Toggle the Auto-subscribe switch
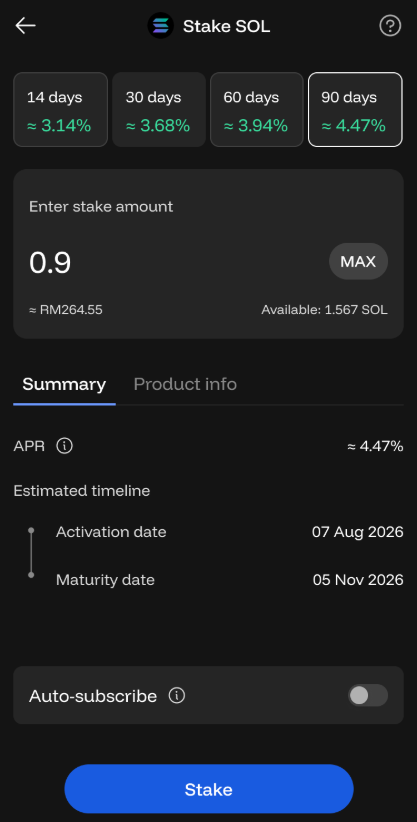Screen dimensions: 417x822 [368, 696]
